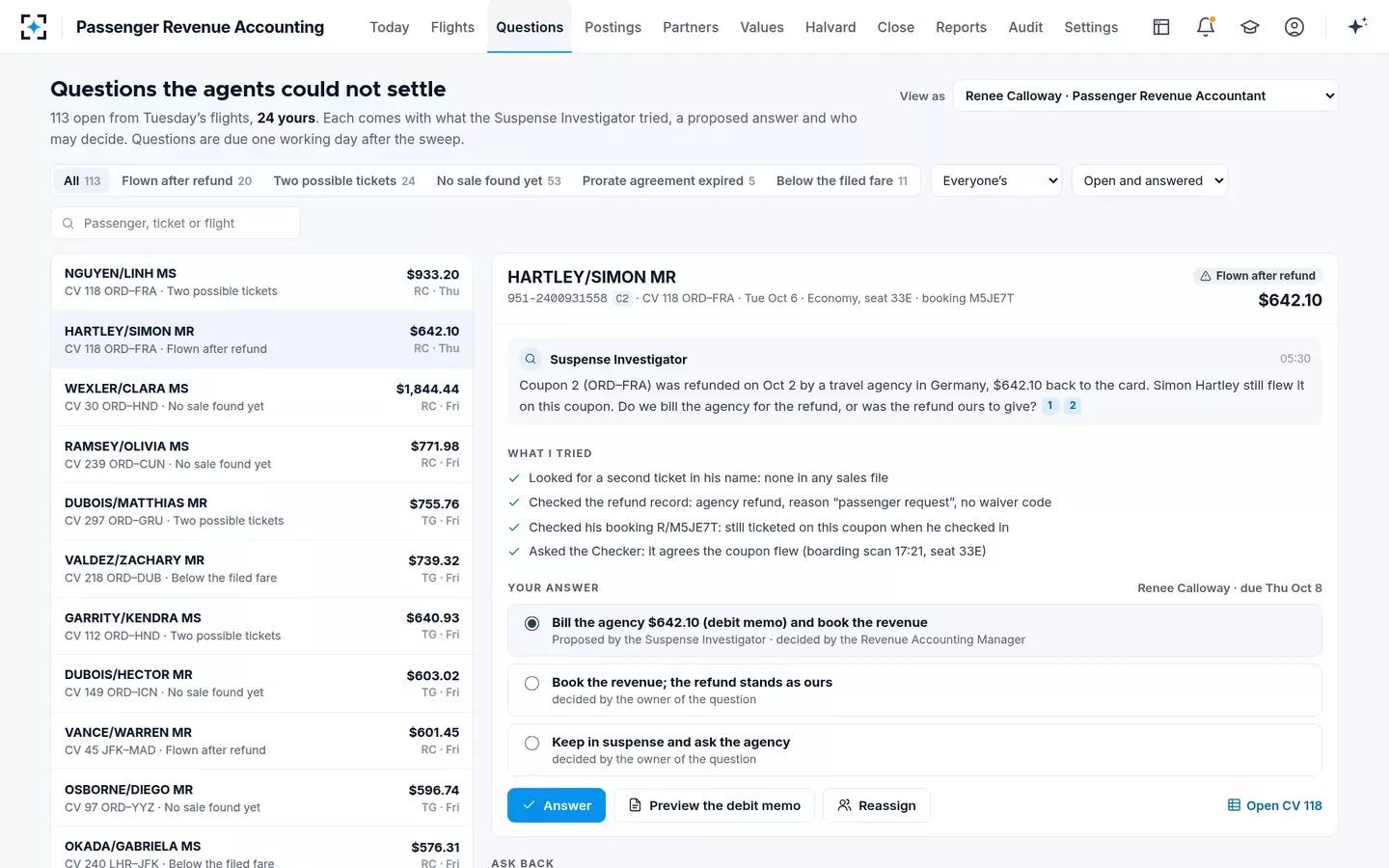The width and height of the screenshot is (1389, 868).
Task: Click the app logo icon
Action: [x=34, y=27]
